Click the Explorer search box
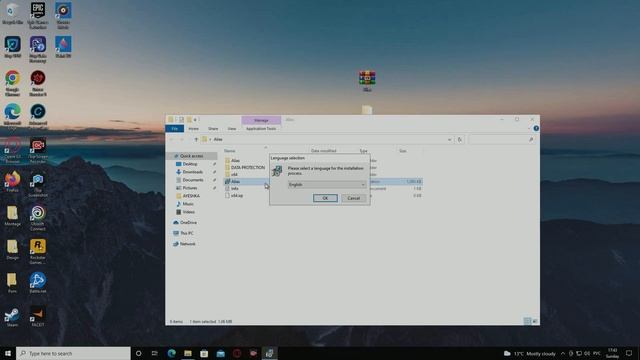640x360 pixels. 502,140
